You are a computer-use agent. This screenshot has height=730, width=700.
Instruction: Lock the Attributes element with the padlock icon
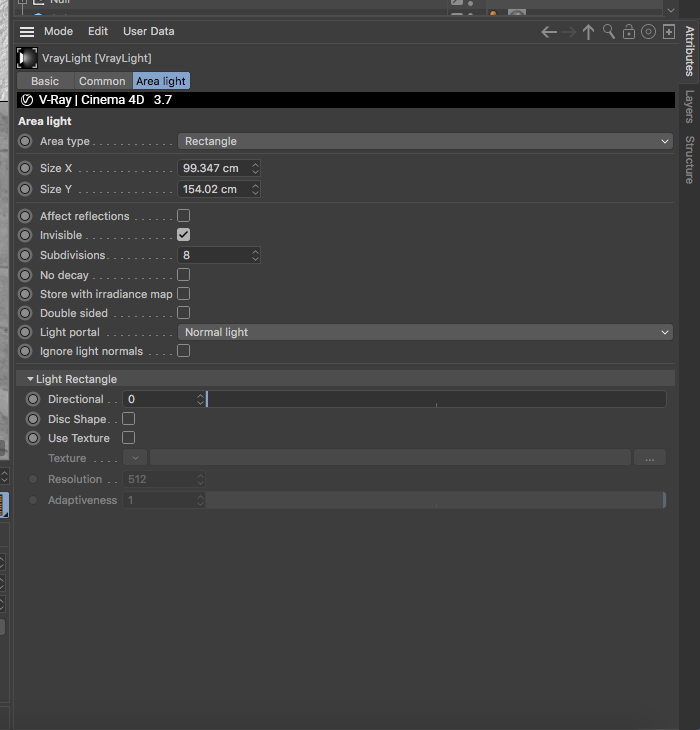[x=629, y=32]
